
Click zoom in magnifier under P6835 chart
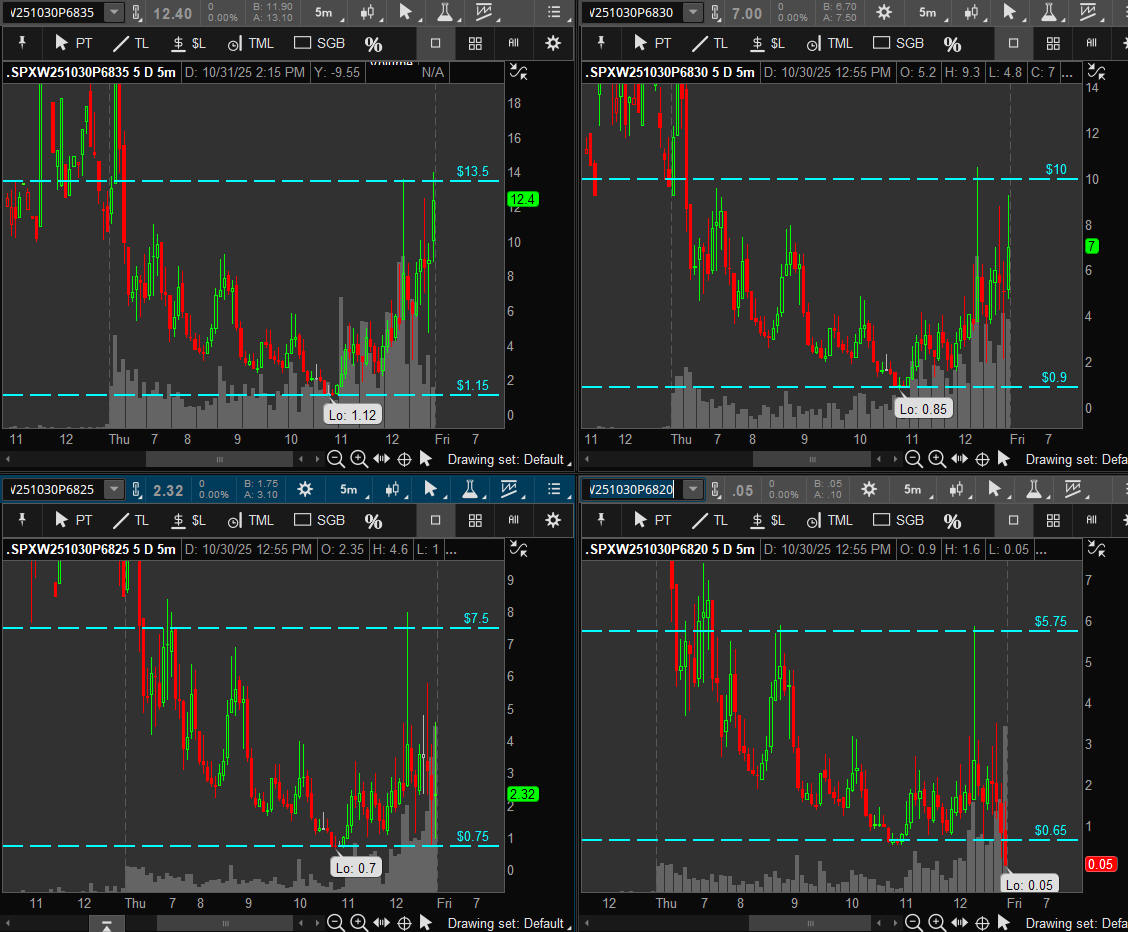click(x=359, y=459)
